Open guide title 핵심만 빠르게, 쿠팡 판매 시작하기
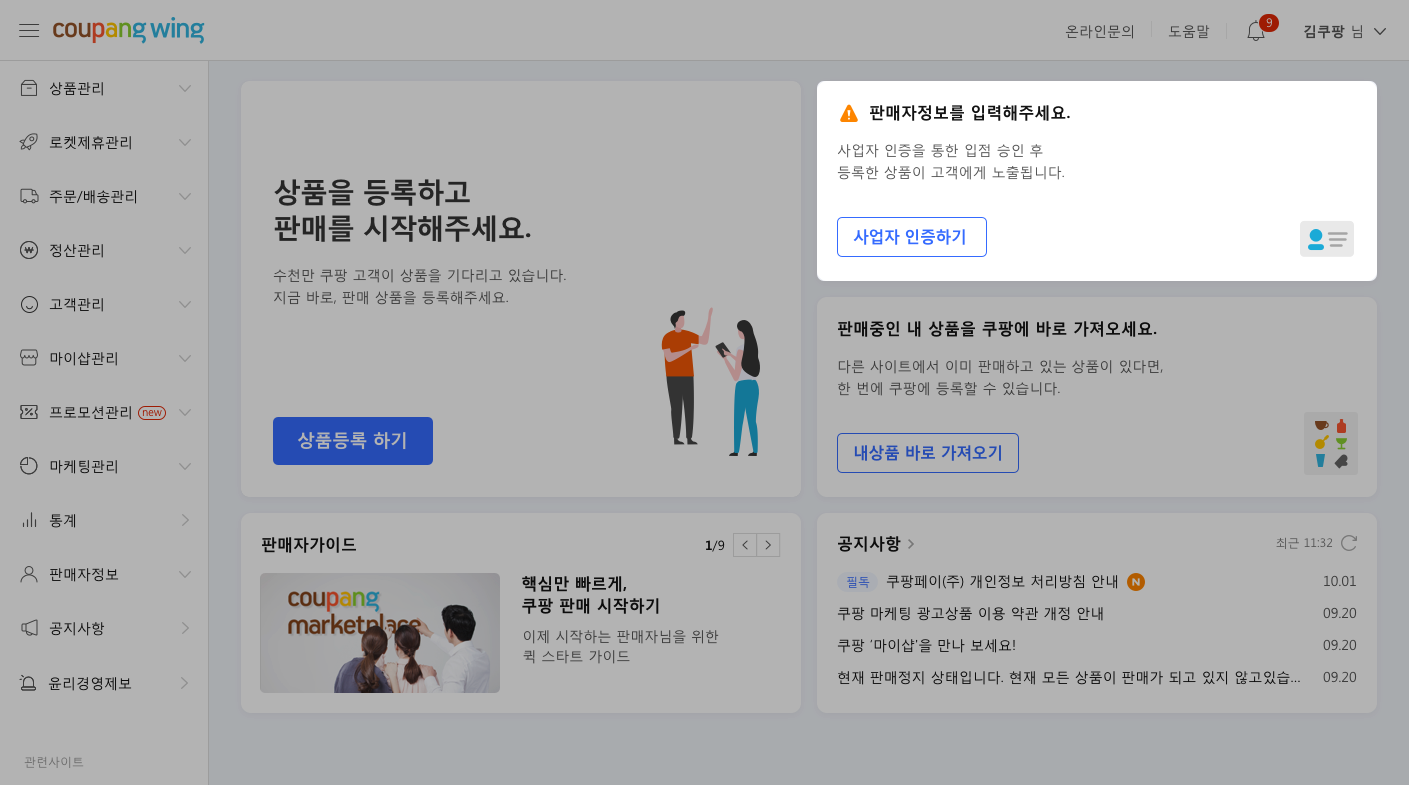This screenshot has height=785, width=1409. point(591,594)
